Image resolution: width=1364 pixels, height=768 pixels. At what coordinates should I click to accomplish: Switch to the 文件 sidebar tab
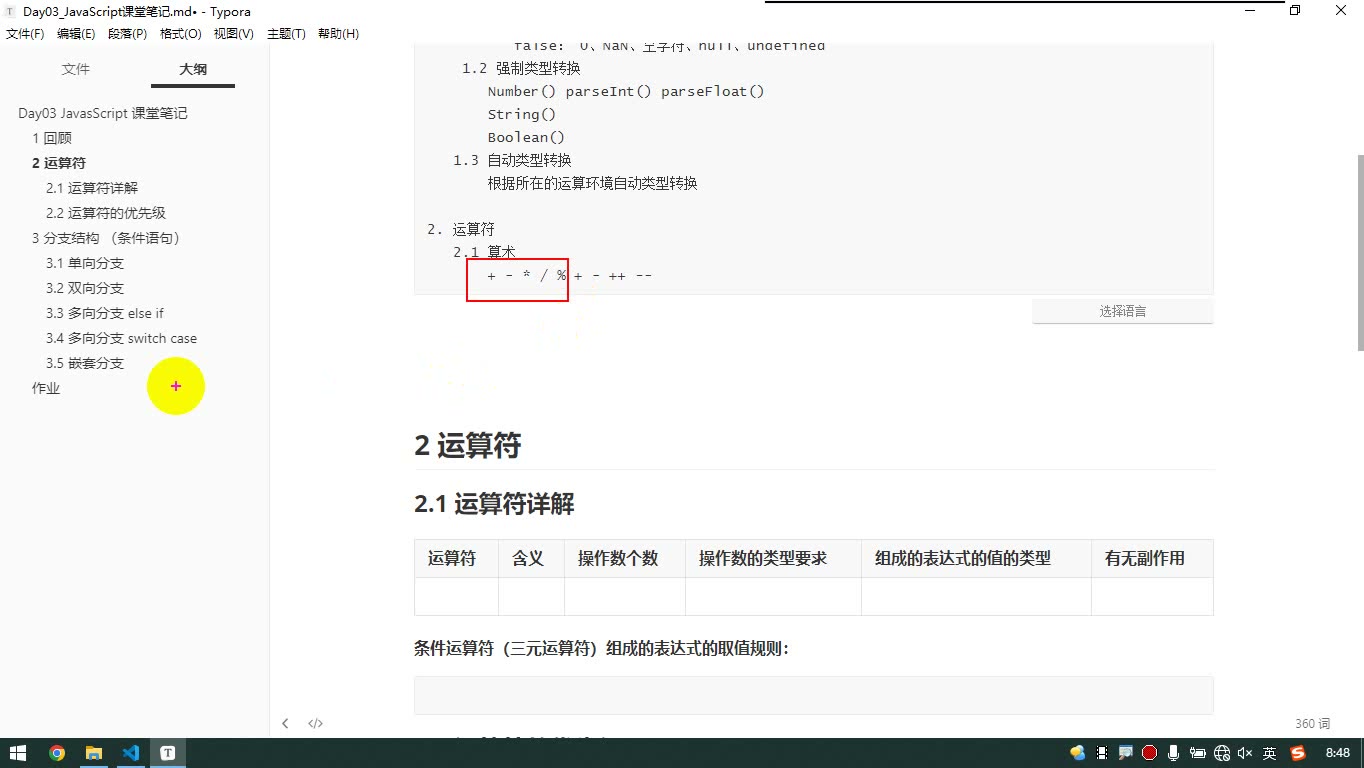(x=76, y=69)
